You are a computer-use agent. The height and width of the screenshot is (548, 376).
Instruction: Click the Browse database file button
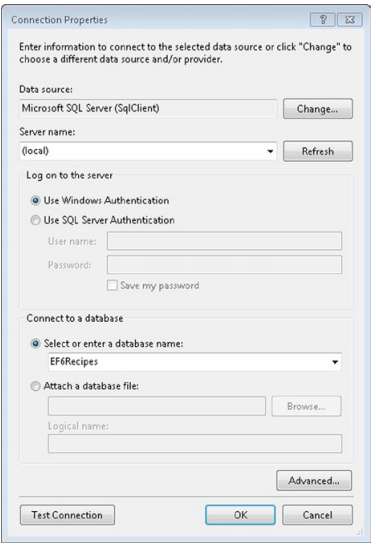[x=306, y=406]
